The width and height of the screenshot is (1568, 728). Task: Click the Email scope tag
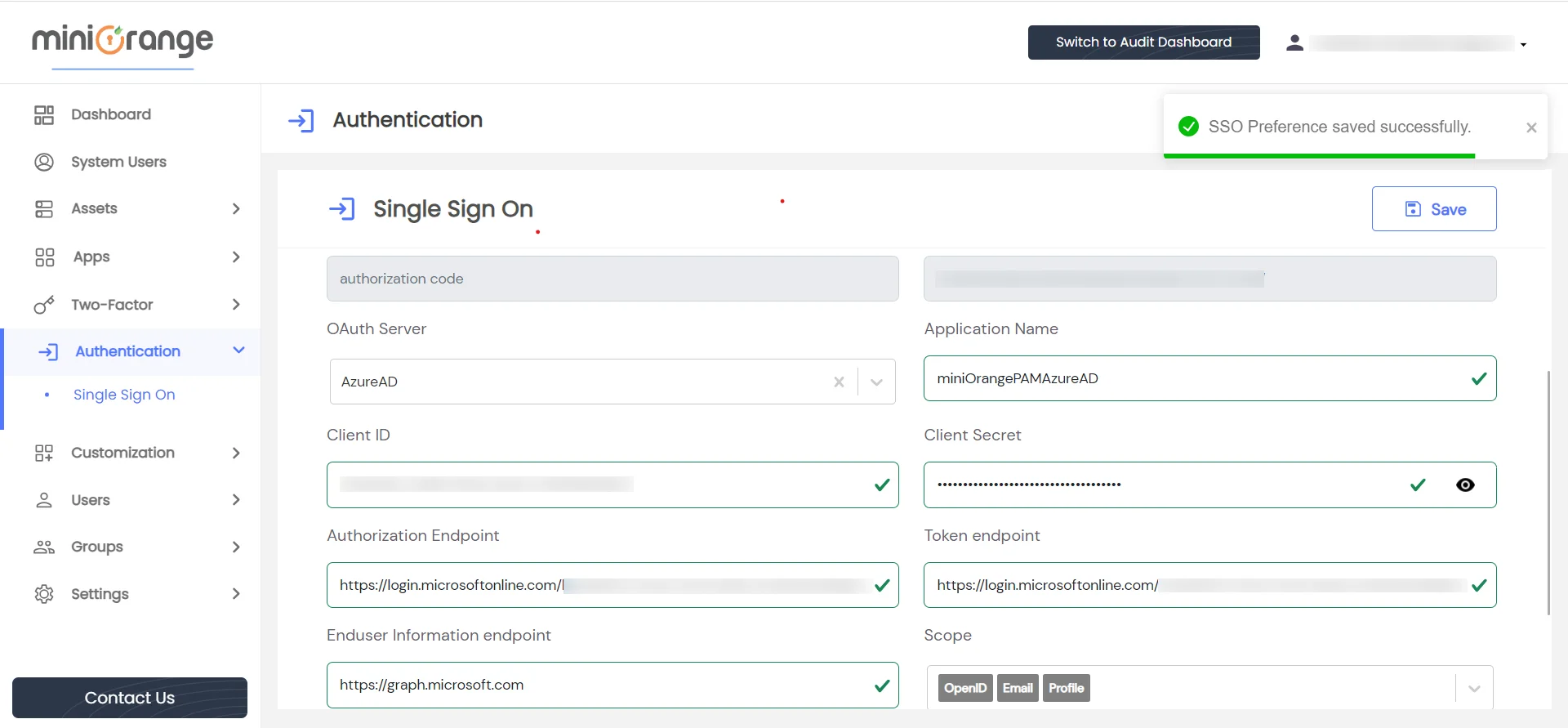coord(1018,688)
